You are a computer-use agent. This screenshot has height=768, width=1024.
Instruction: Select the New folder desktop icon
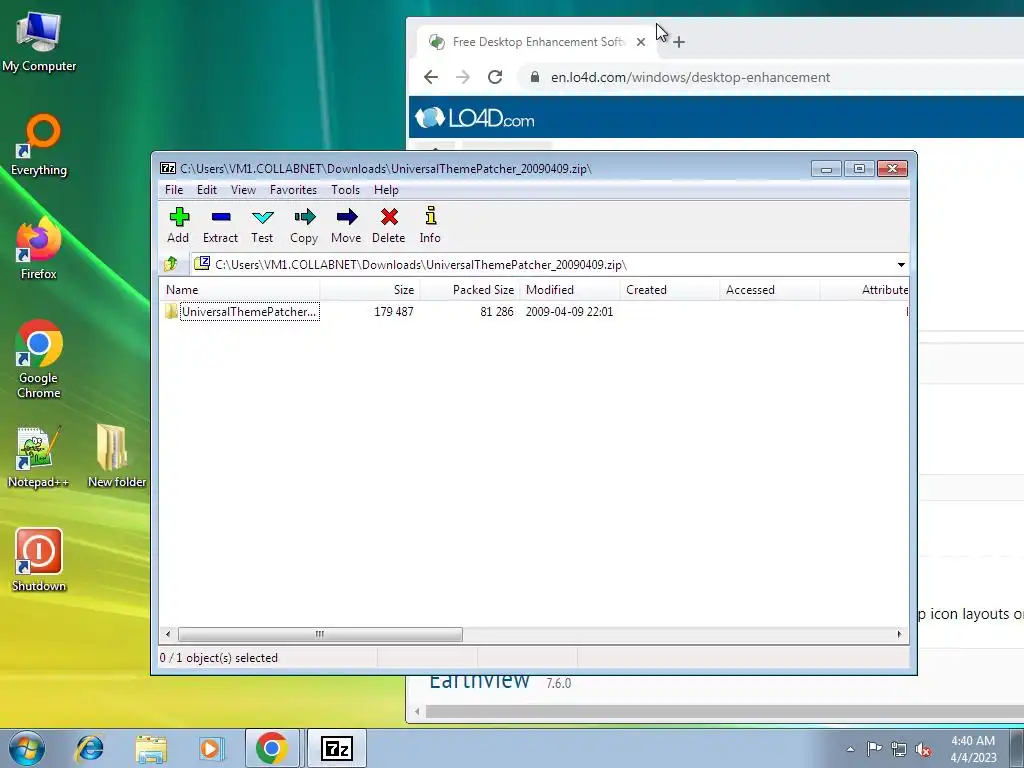click(116, 456)
